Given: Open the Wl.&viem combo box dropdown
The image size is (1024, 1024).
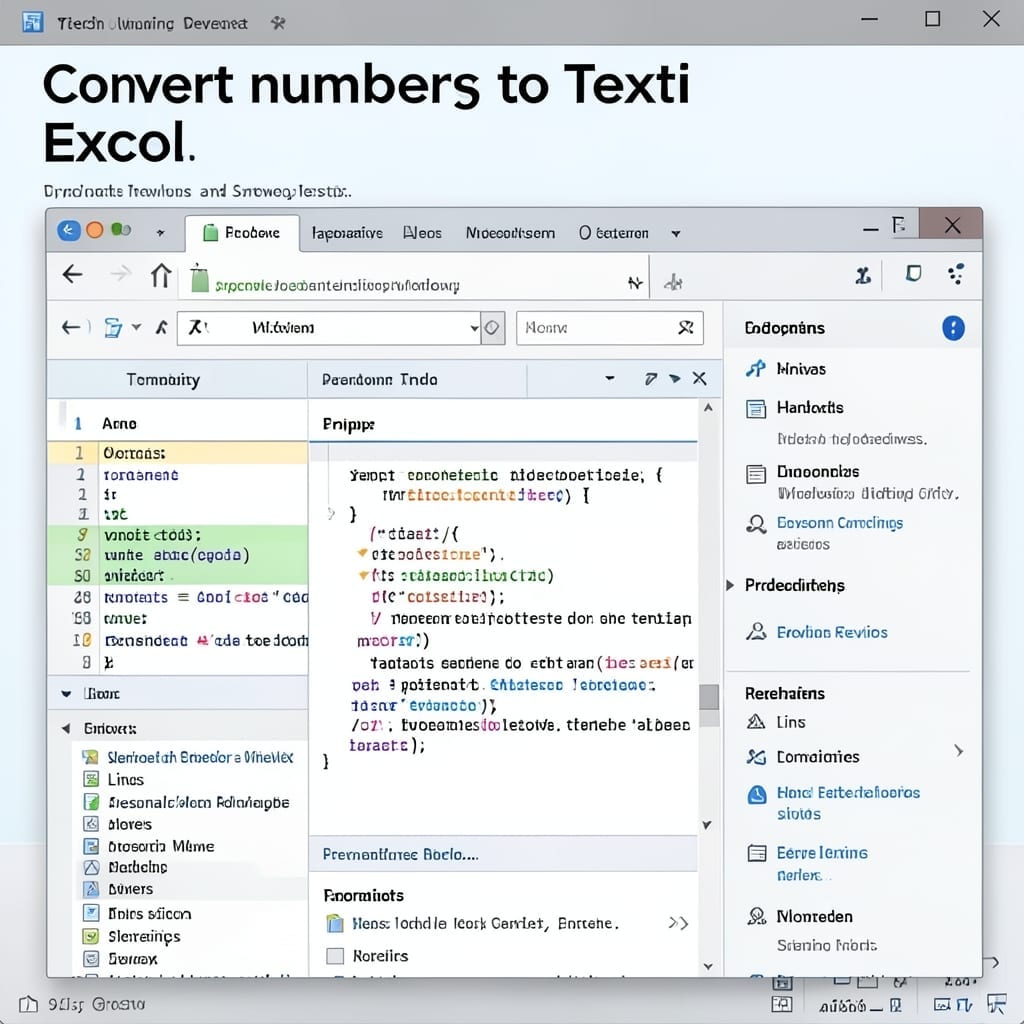Looking at the screenshot, I should [x=474, y=328].
